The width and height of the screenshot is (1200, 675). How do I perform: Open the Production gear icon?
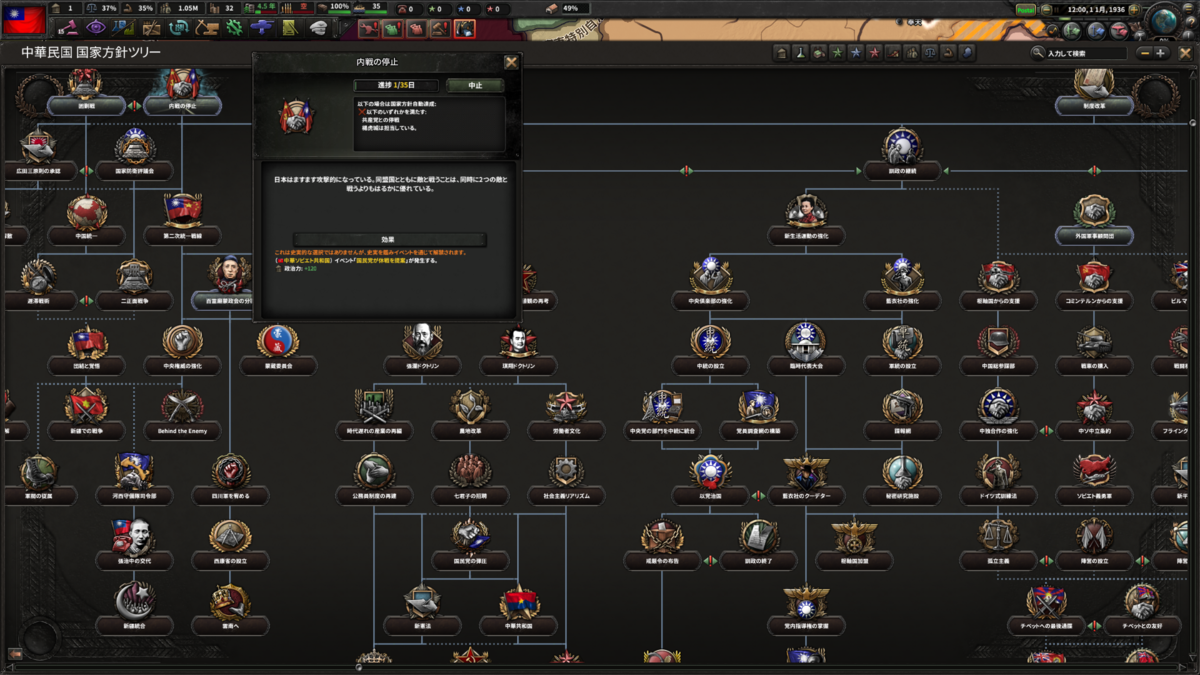[235, 27]
